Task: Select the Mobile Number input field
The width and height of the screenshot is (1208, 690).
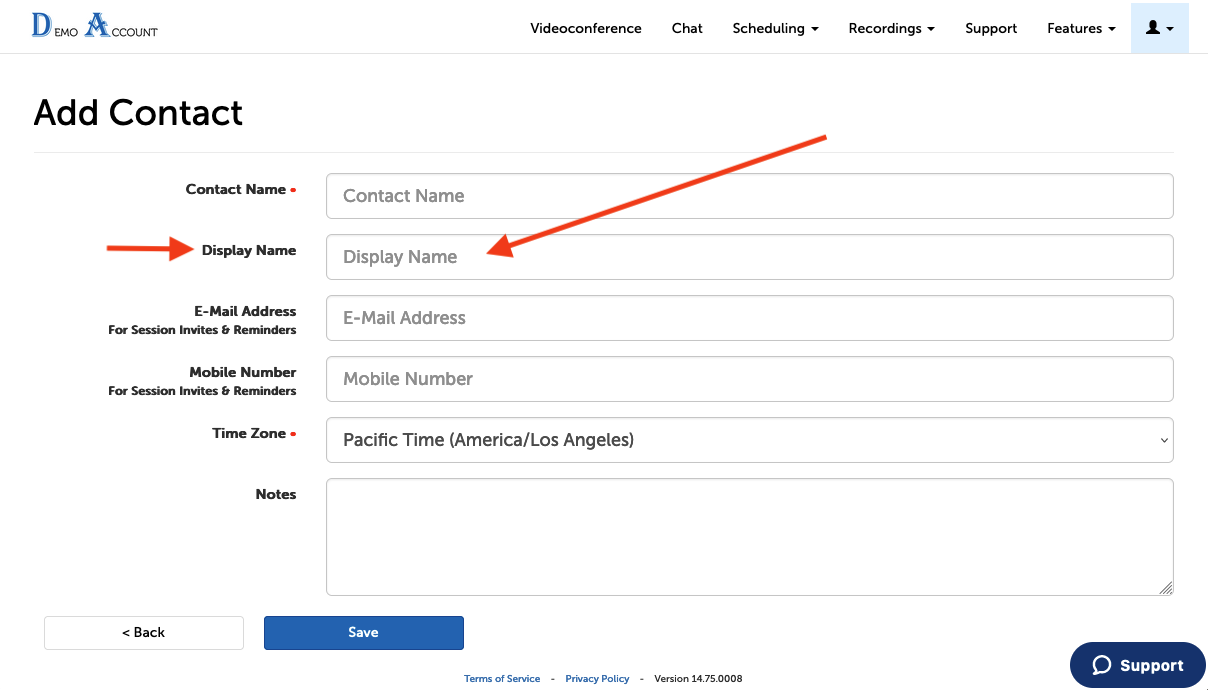Action: point(749,379)
